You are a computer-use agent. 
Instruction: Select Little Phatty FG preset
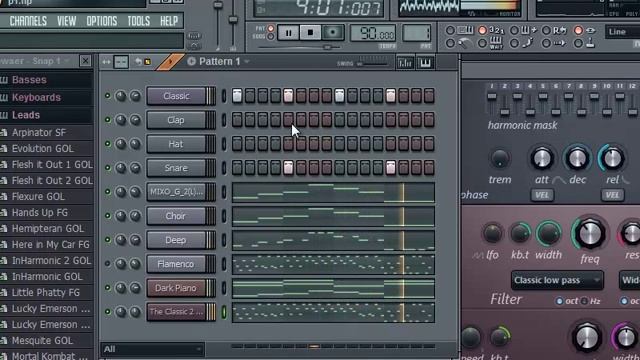pos(46,293)
